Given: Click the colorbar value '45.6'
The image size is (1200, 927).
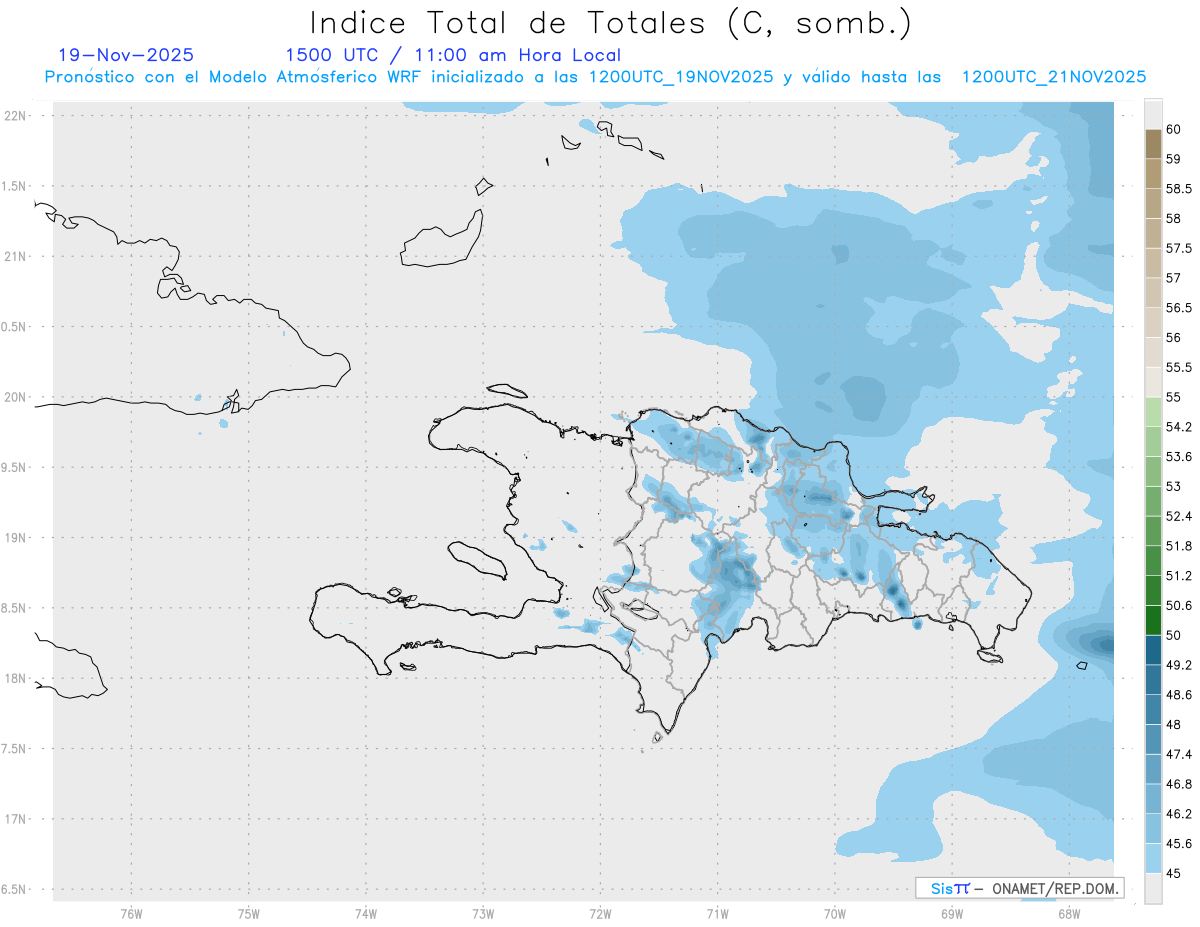Looking at the screenshot, I should (x=1179, y=844).
